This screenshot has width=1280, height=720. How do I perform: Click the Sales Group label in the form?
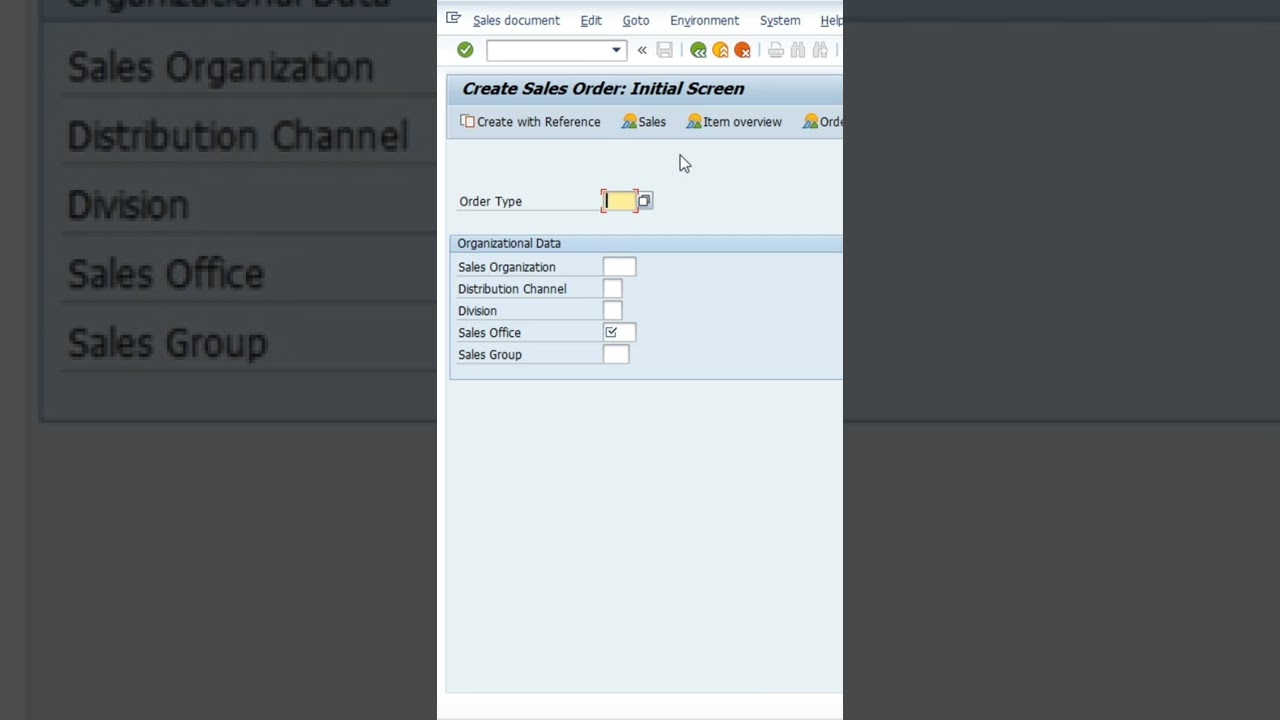tap(490, 355)
